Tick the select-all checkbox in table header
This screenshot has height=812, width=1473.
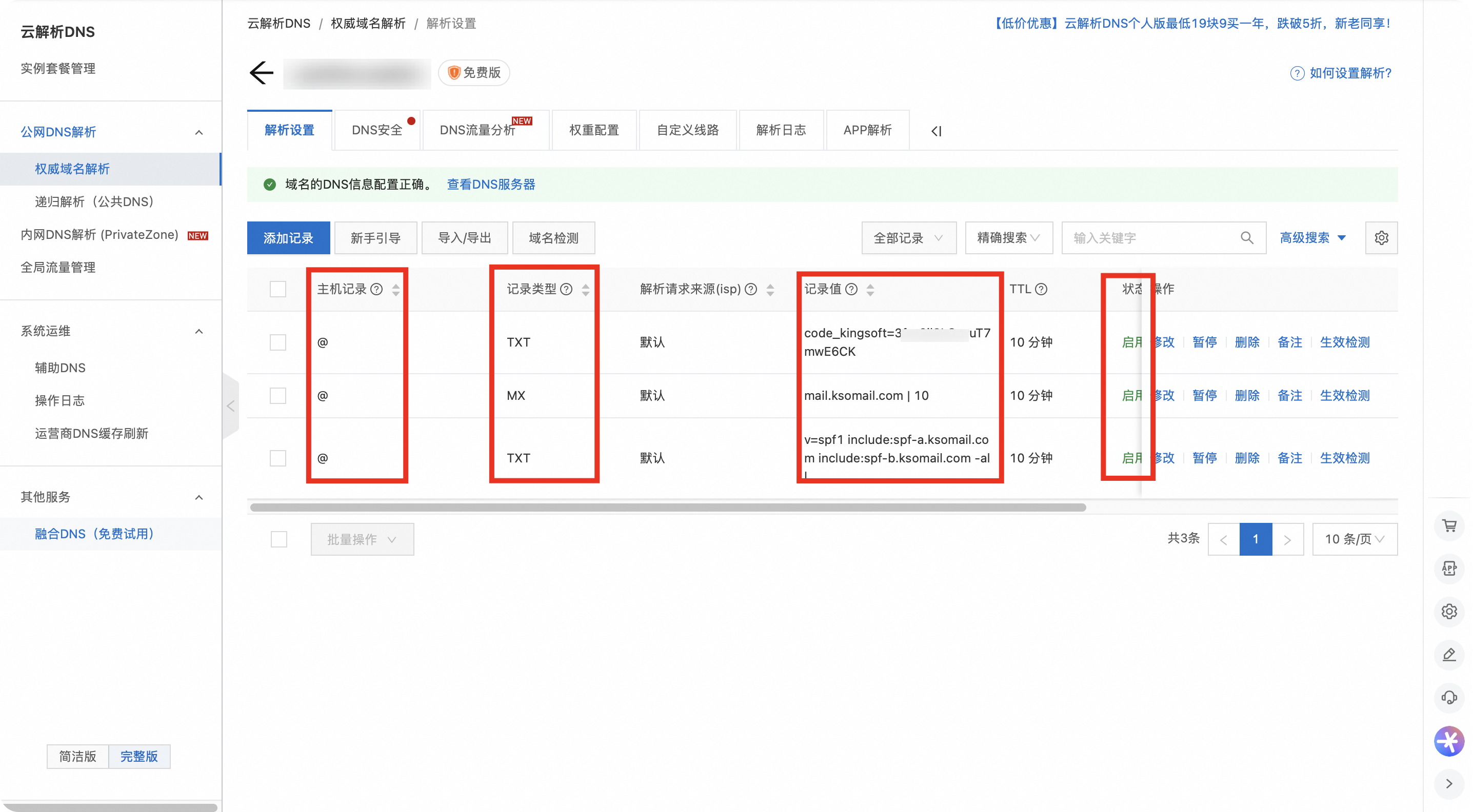pos(278,289)
